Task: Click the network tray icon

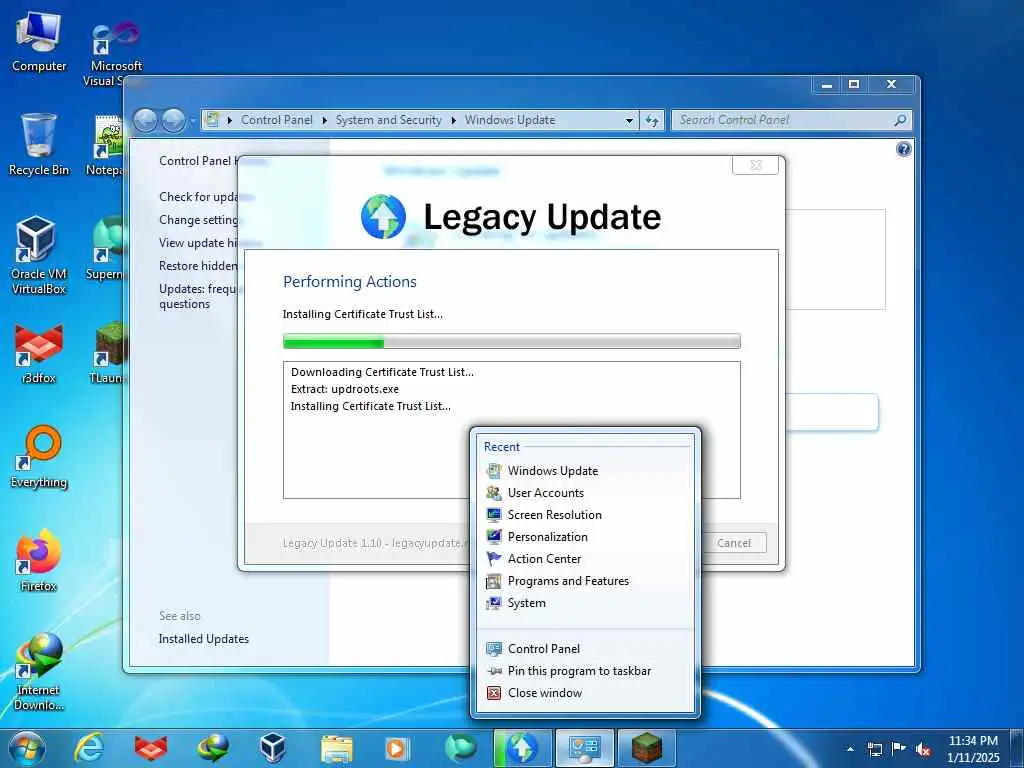Action: pos(874,749)
